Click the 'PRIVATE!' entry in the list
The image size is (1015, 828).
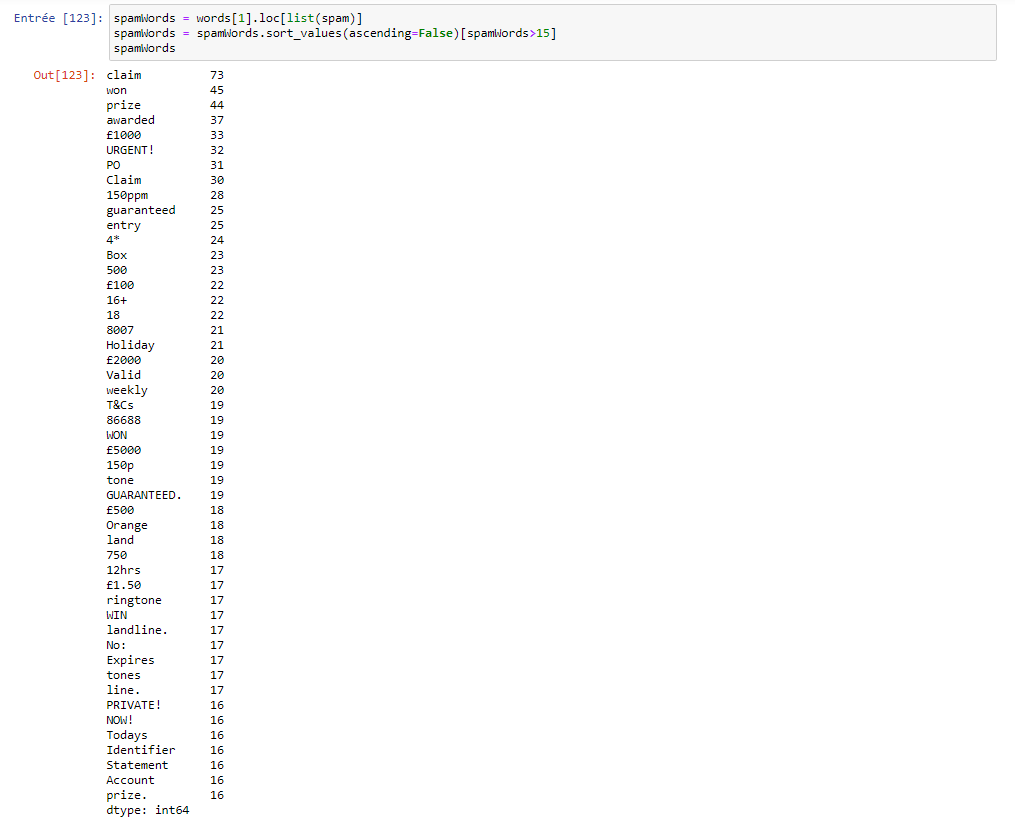pos(134,705)
